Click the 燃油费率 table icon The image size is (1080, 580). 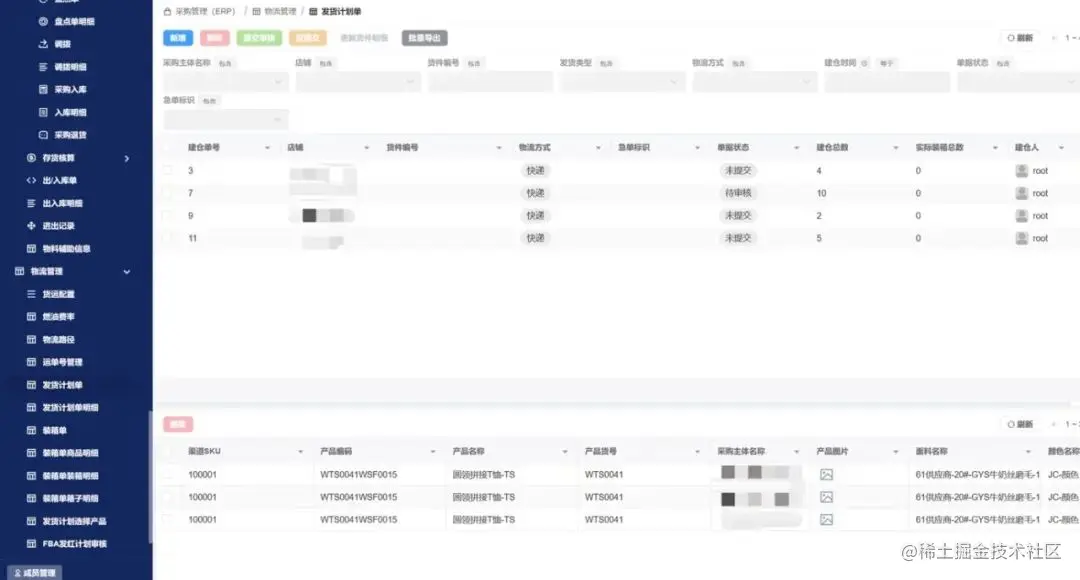click(31, 317)
